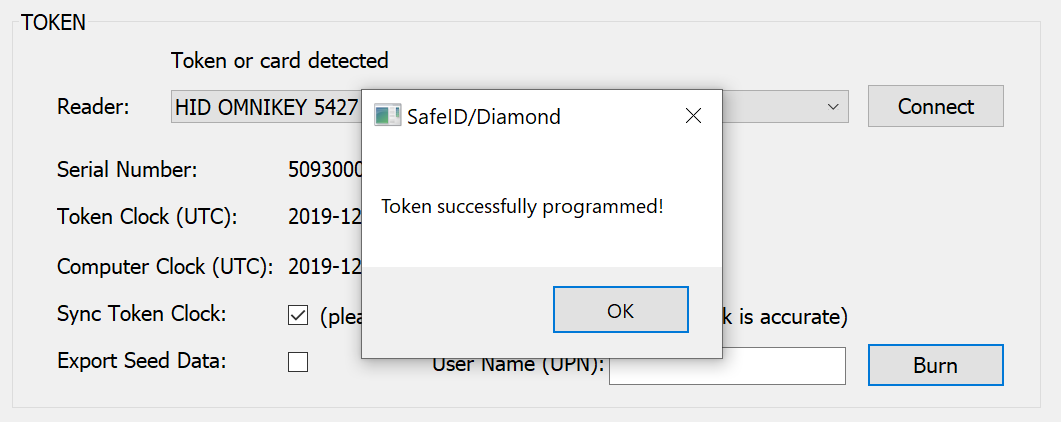
Task: Click the serial number value starting 5093000
Action: point(325,169)
